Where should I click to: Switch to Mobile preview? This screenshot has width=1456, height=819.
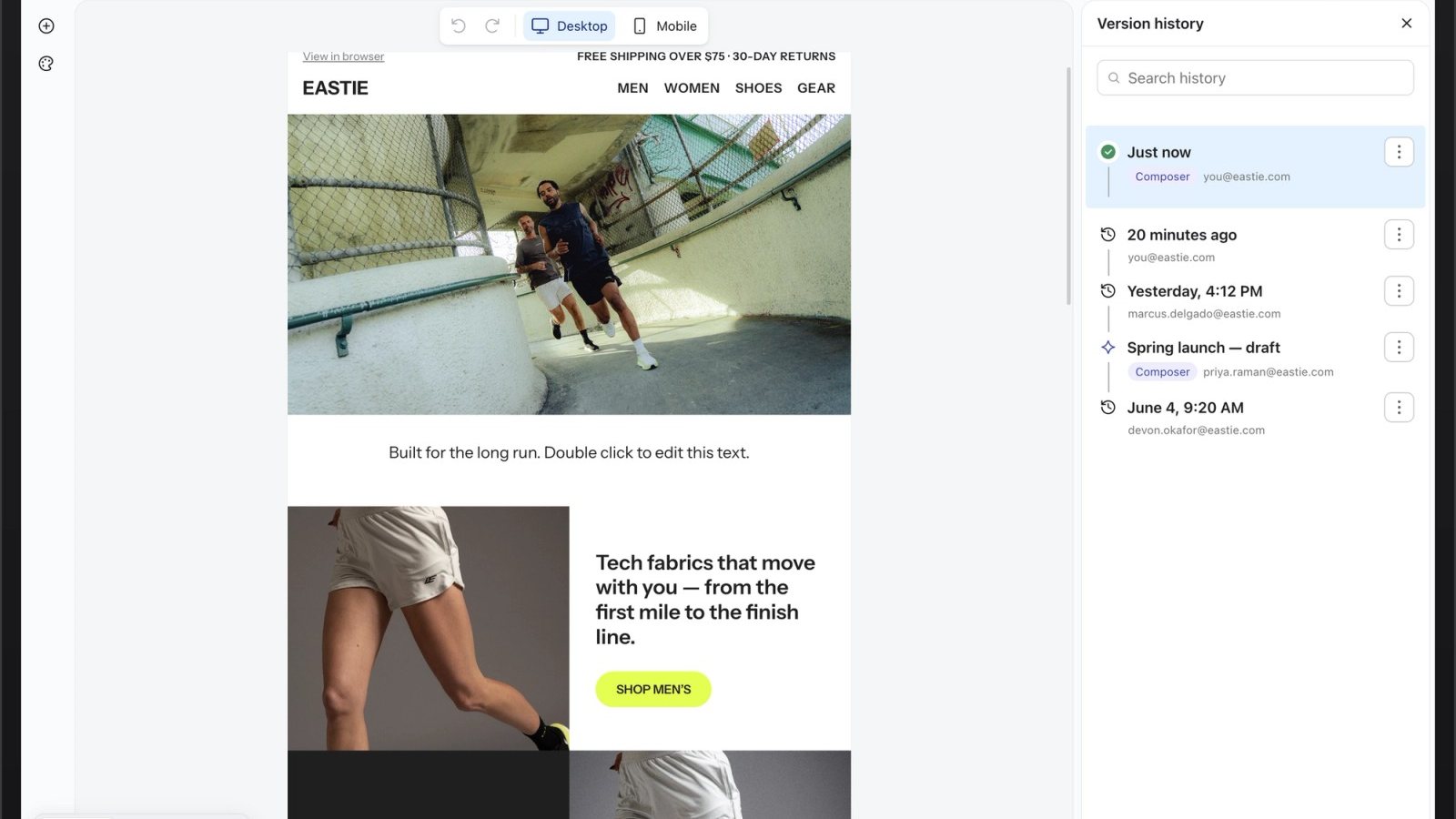click(x=665, y=26)
